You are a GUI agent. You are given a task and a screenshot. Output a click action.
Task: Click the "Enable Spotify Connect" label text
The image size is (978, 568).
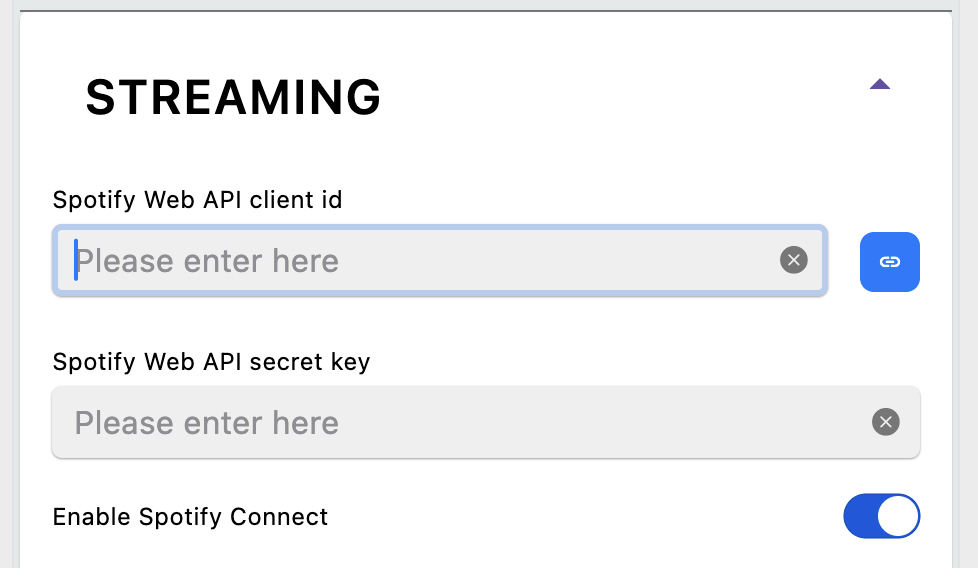(x=190, y=517)
